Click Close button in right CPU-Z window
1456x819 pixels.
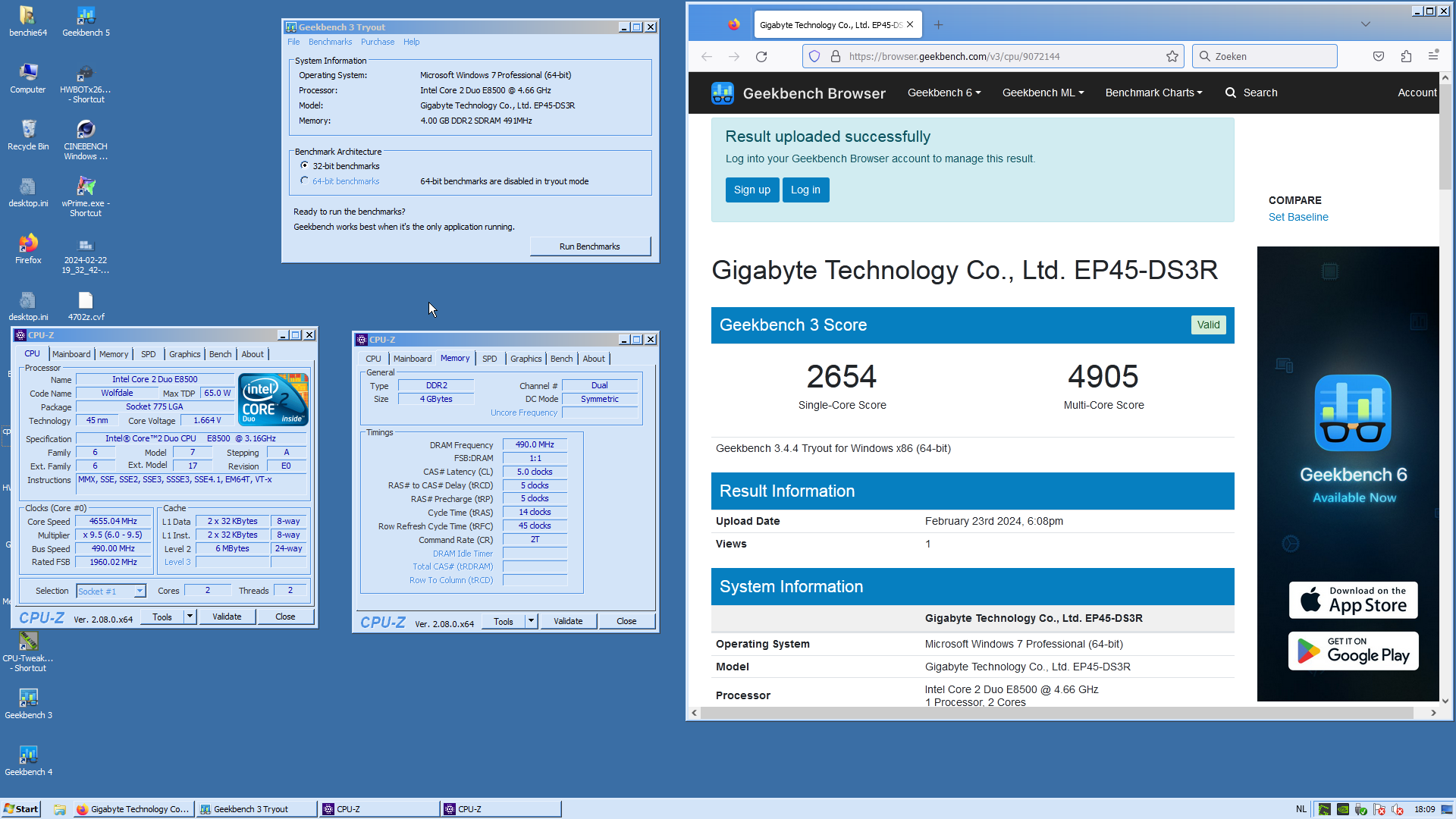[626, 621]
